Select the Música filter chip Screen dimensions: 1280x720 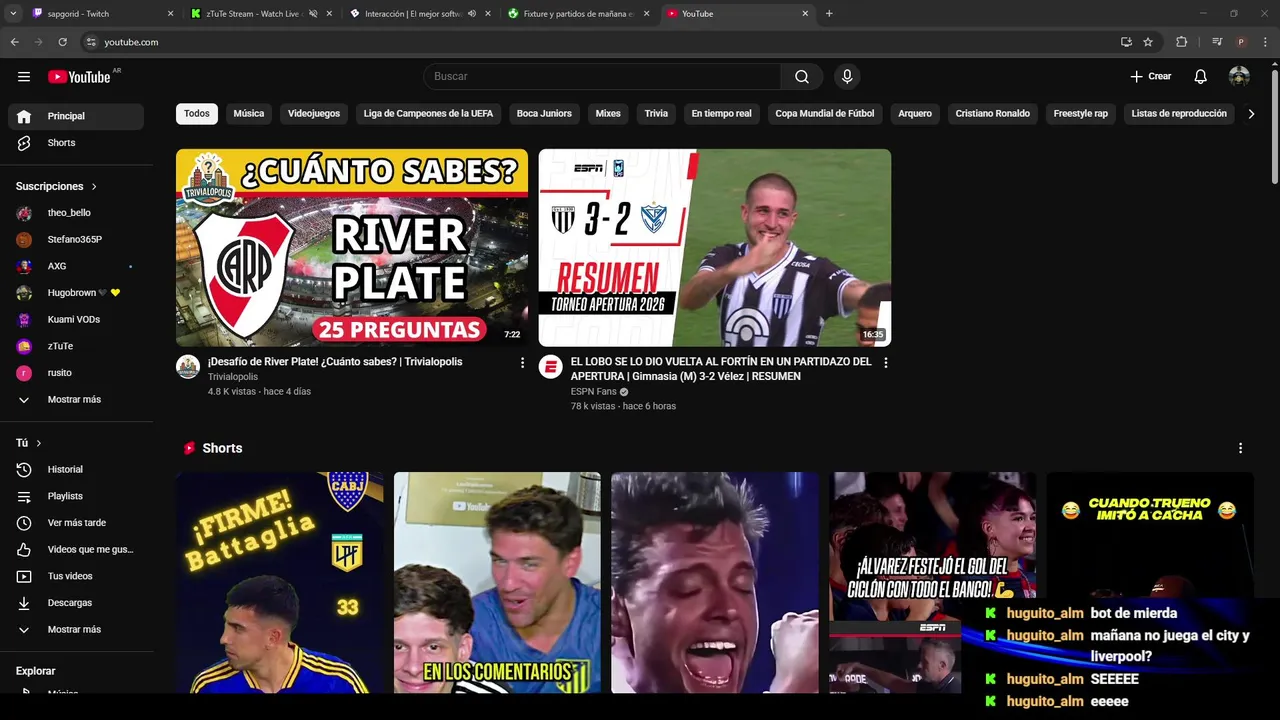pos(249,114)
